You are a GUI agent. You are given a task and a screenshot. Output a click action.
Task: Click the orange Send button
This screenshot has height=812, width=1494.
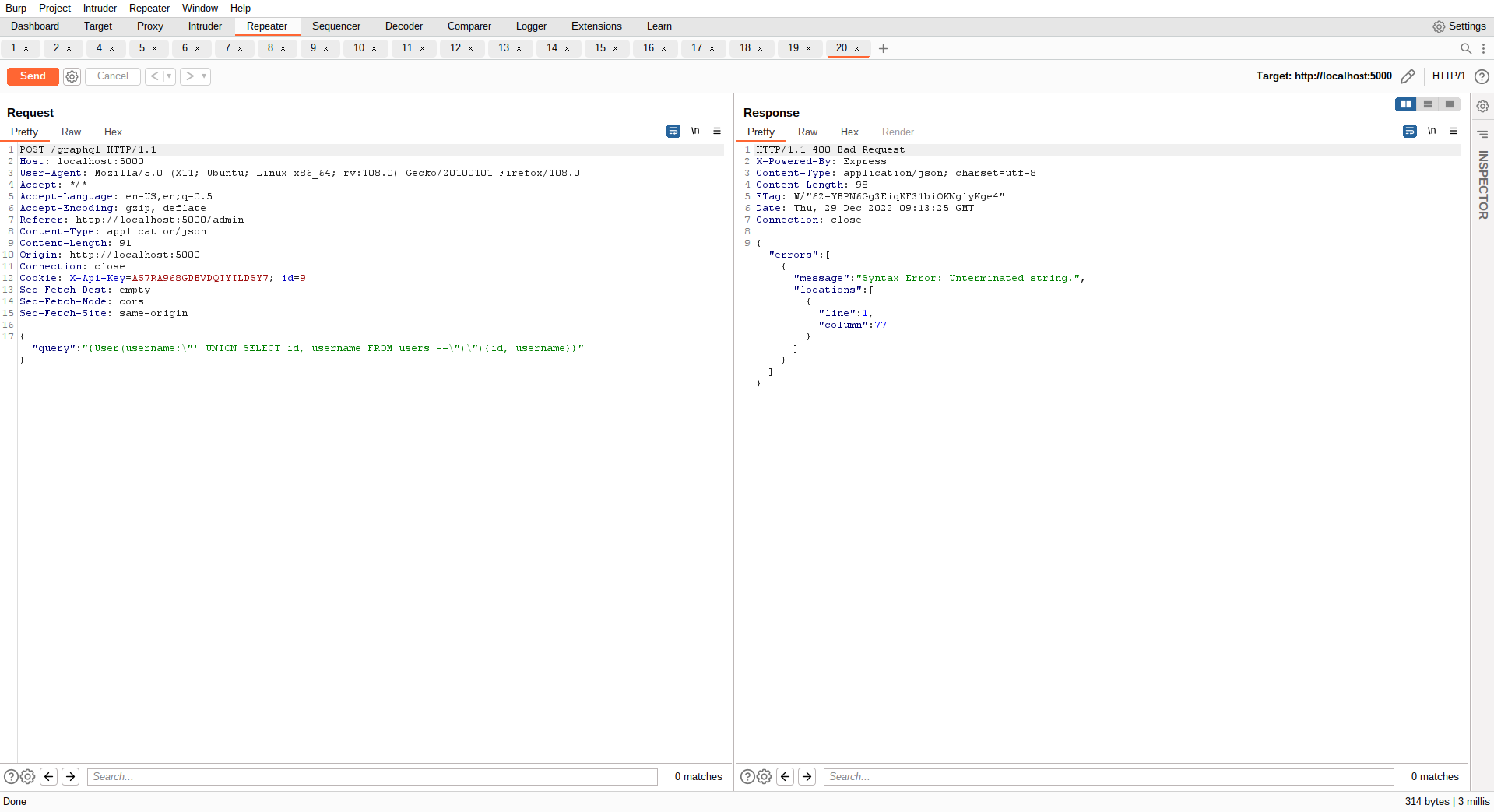[x=33, y=76]
